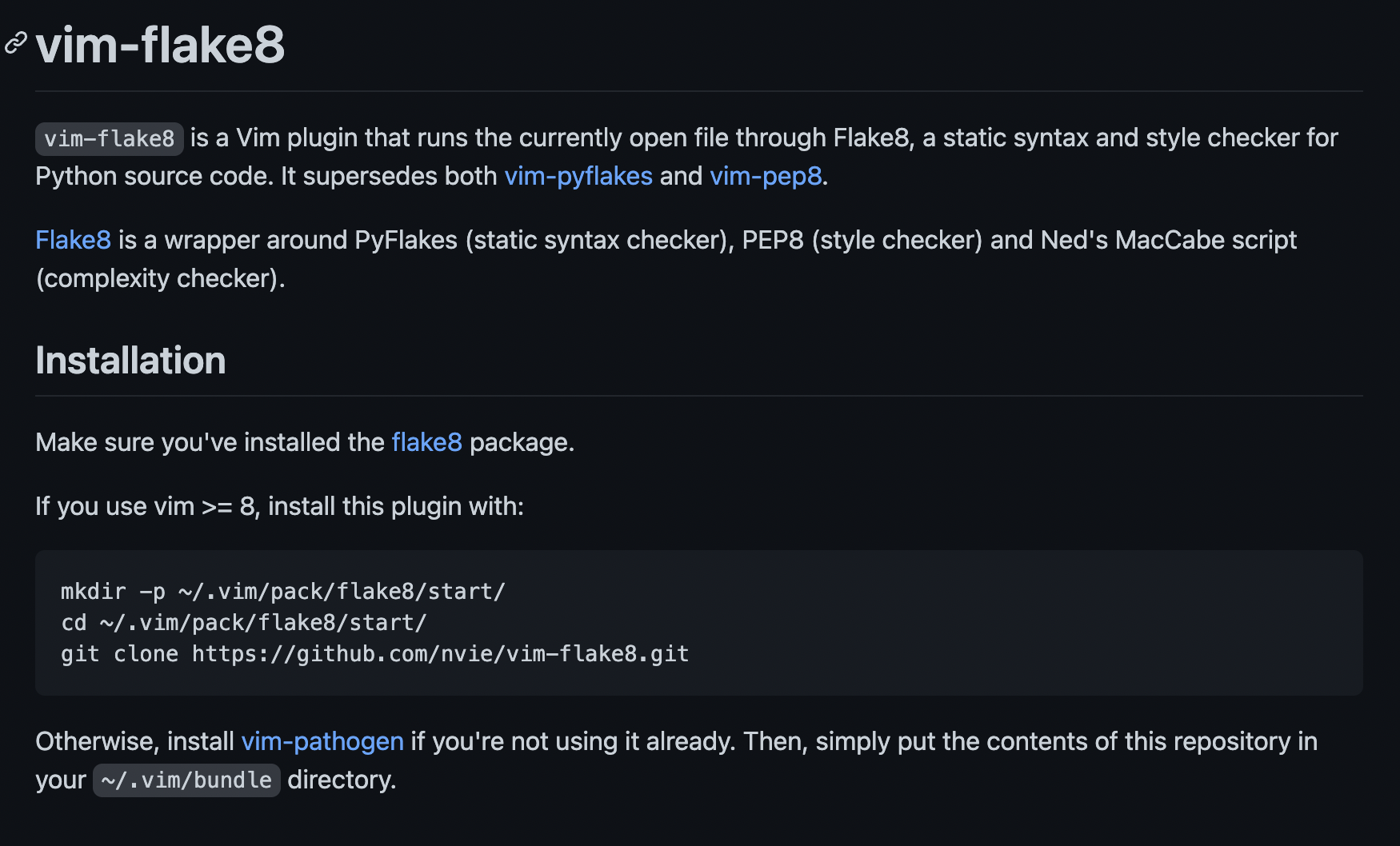
Task: Click the 'Otherwise, install' paragraph start
Action: click(134, 741)
